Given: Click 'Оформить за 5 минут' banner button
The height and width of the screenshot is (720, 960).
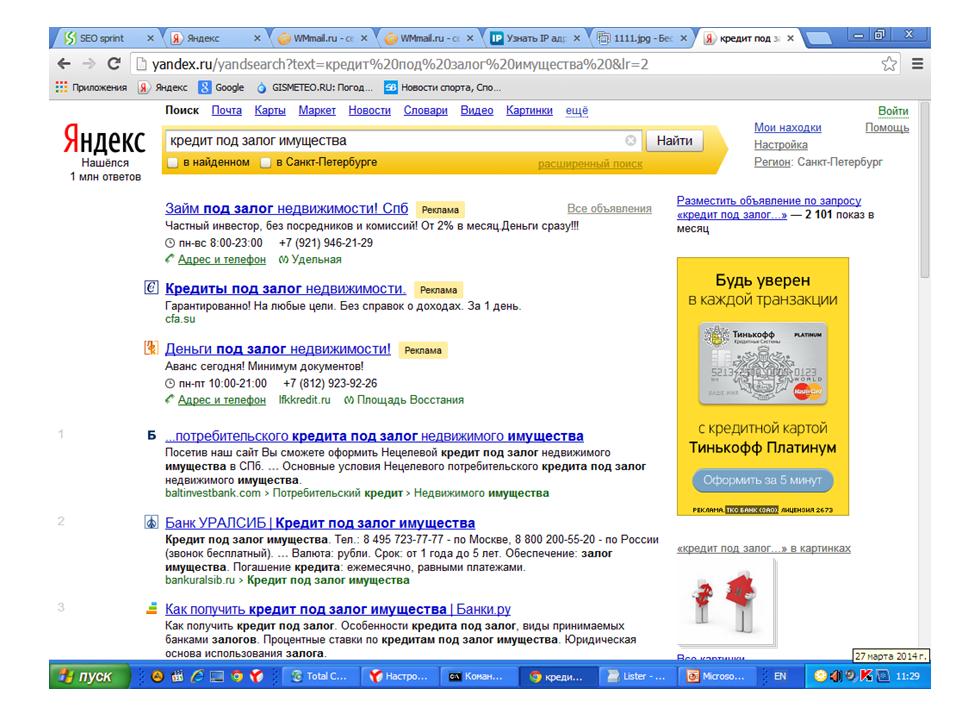Looking at the screenshot, I should (x=762, y=480).
